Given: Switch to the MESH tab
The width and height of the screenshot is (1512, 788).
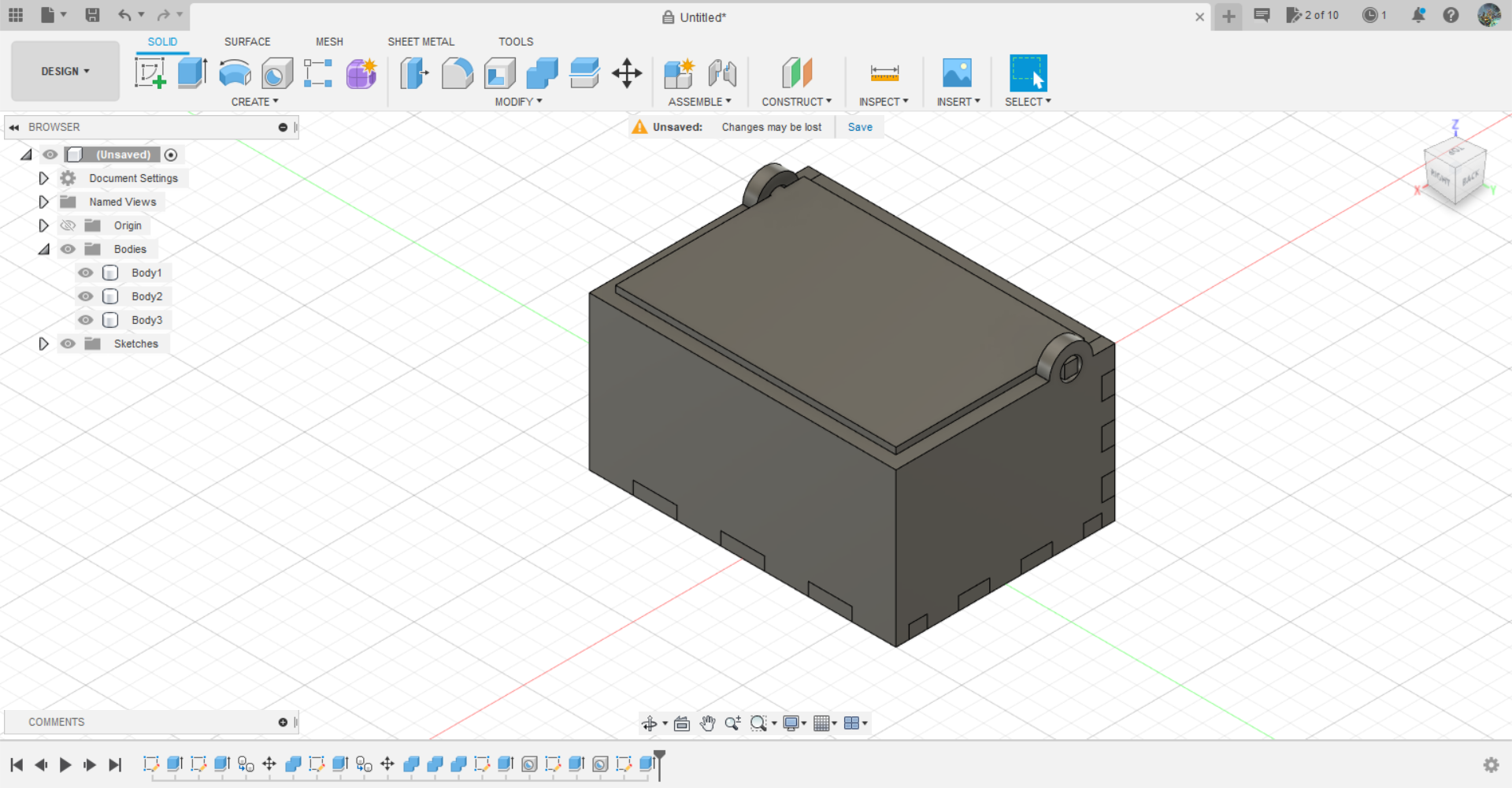Looking at the screenshot, I should pyautogui.click(x=329, y=42).
